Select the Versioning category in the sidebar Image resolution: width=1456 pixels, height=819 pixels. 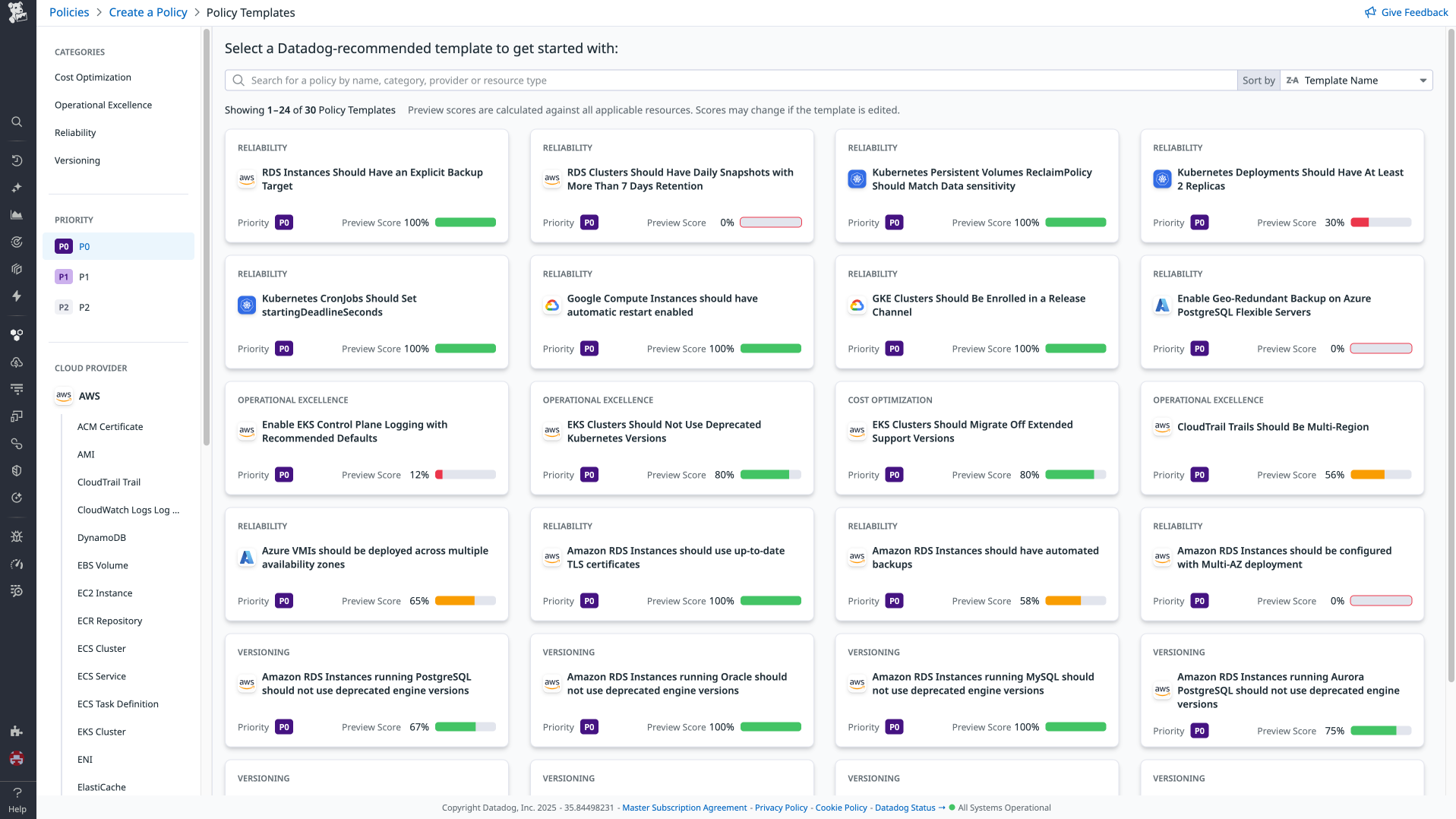pyautogui.click(x=77, y=160)
